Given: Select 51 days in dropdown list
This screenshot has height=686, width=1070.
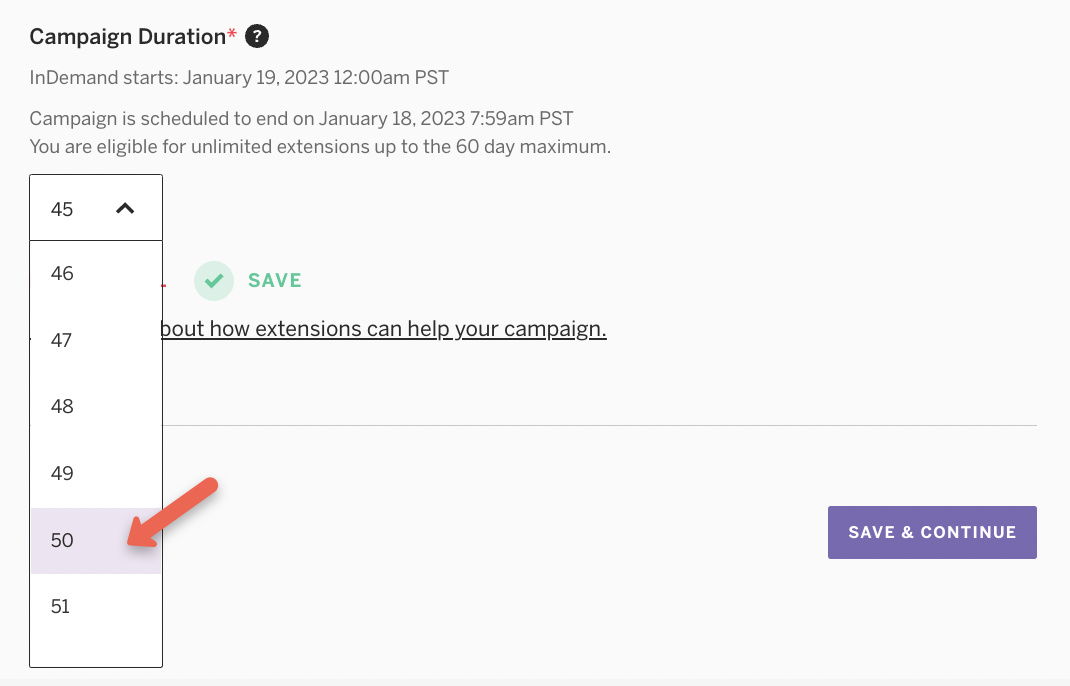Looking at the screenshot, I should pyautogui.click(x=62, y=606).
